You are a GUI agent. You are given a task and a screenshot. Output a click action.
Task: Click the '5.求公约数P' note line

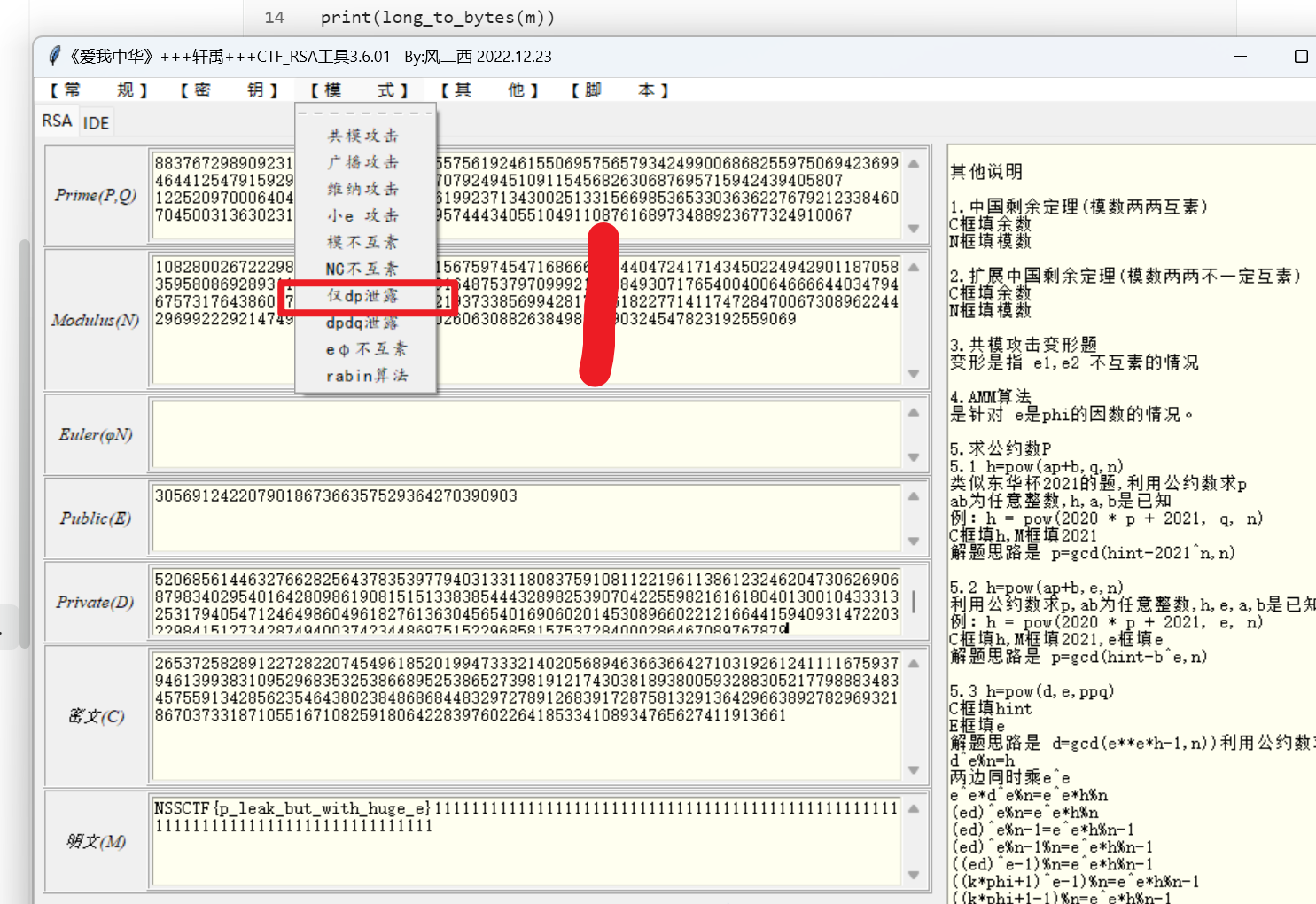coord(1001,448)
